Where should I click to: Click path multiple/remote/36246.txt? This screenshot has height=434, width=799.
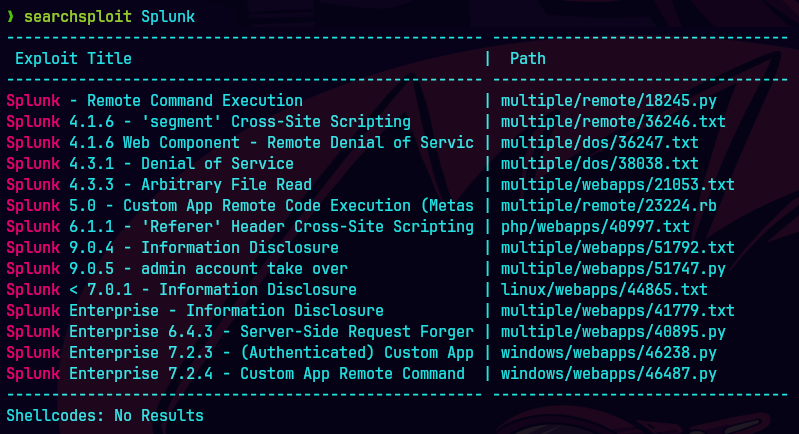coord(613,121)
